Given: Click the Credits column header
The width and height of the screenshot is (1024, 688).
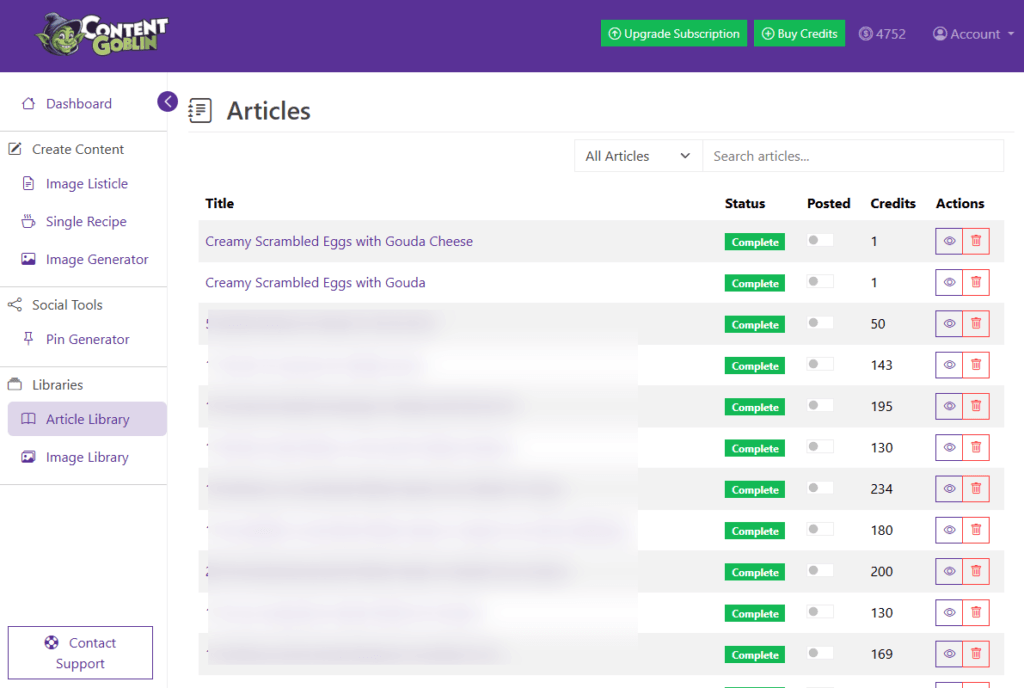Looking at the screenshot, I should coord(893,203).
